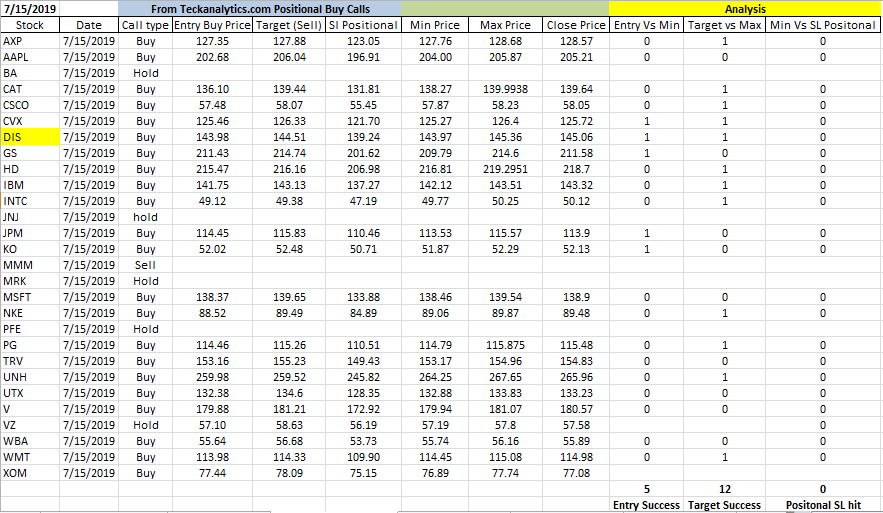Click the Target Success total 12
This screenshot has height=513, width=883.
(x=724, y=489)
